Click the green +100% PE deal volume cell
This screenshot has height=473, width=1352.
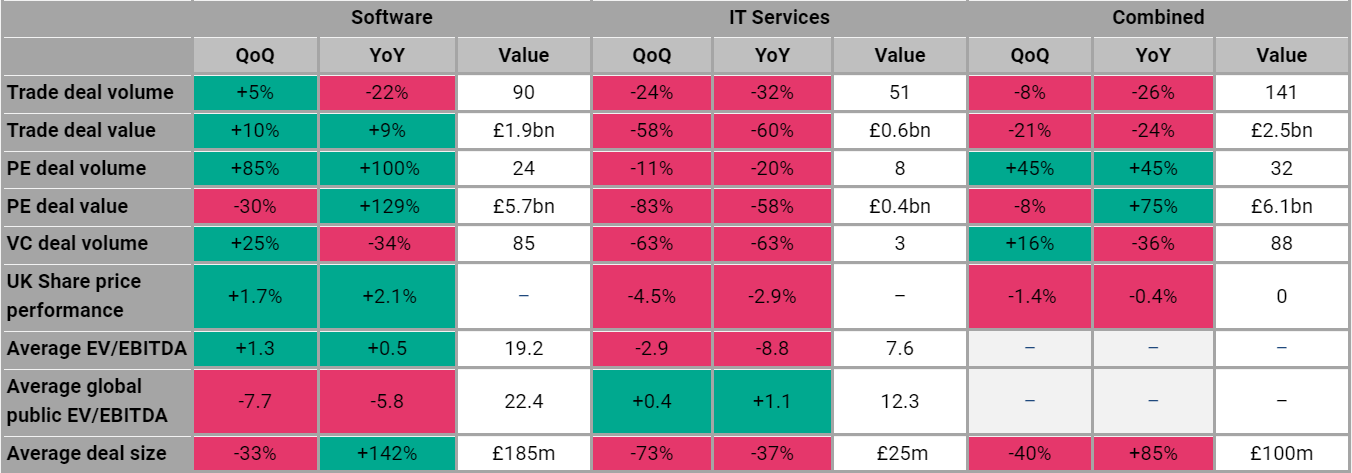click(x=387, y=168)
